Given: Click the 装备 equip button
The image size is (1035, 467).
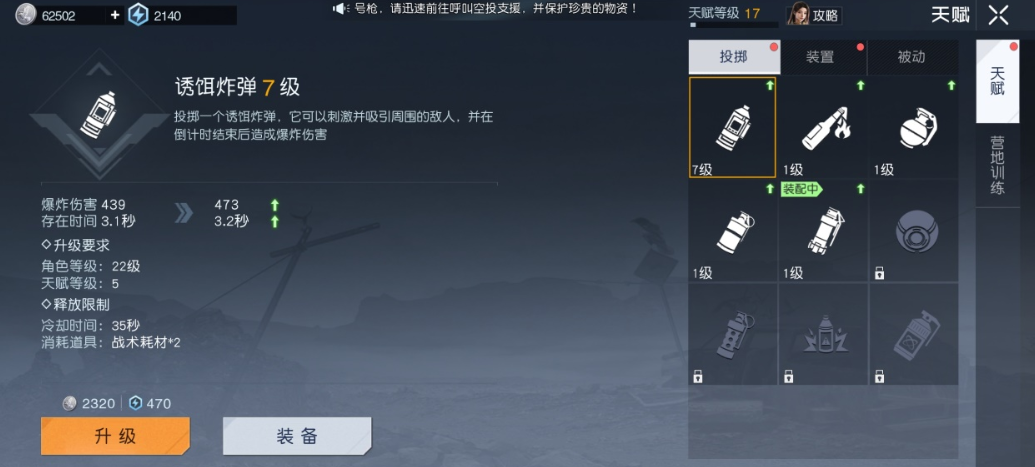Looking at the screenshot, I should pos(297,436).
